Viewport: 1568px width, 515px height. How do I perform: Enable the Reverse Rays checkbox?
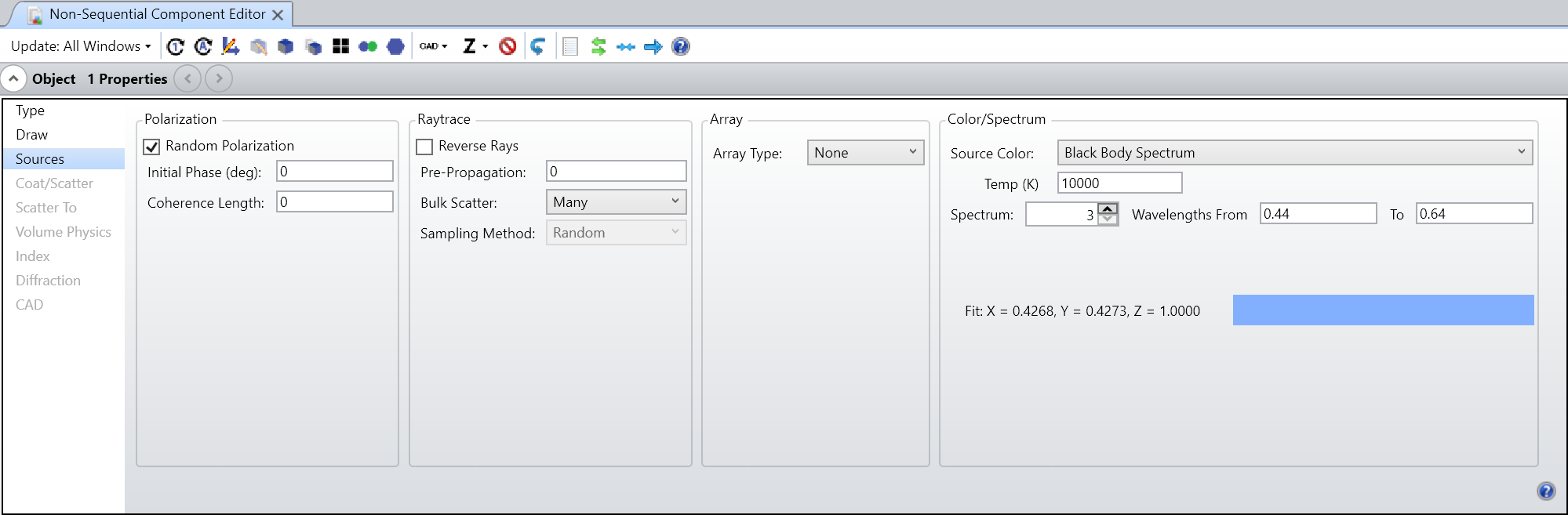424,147
